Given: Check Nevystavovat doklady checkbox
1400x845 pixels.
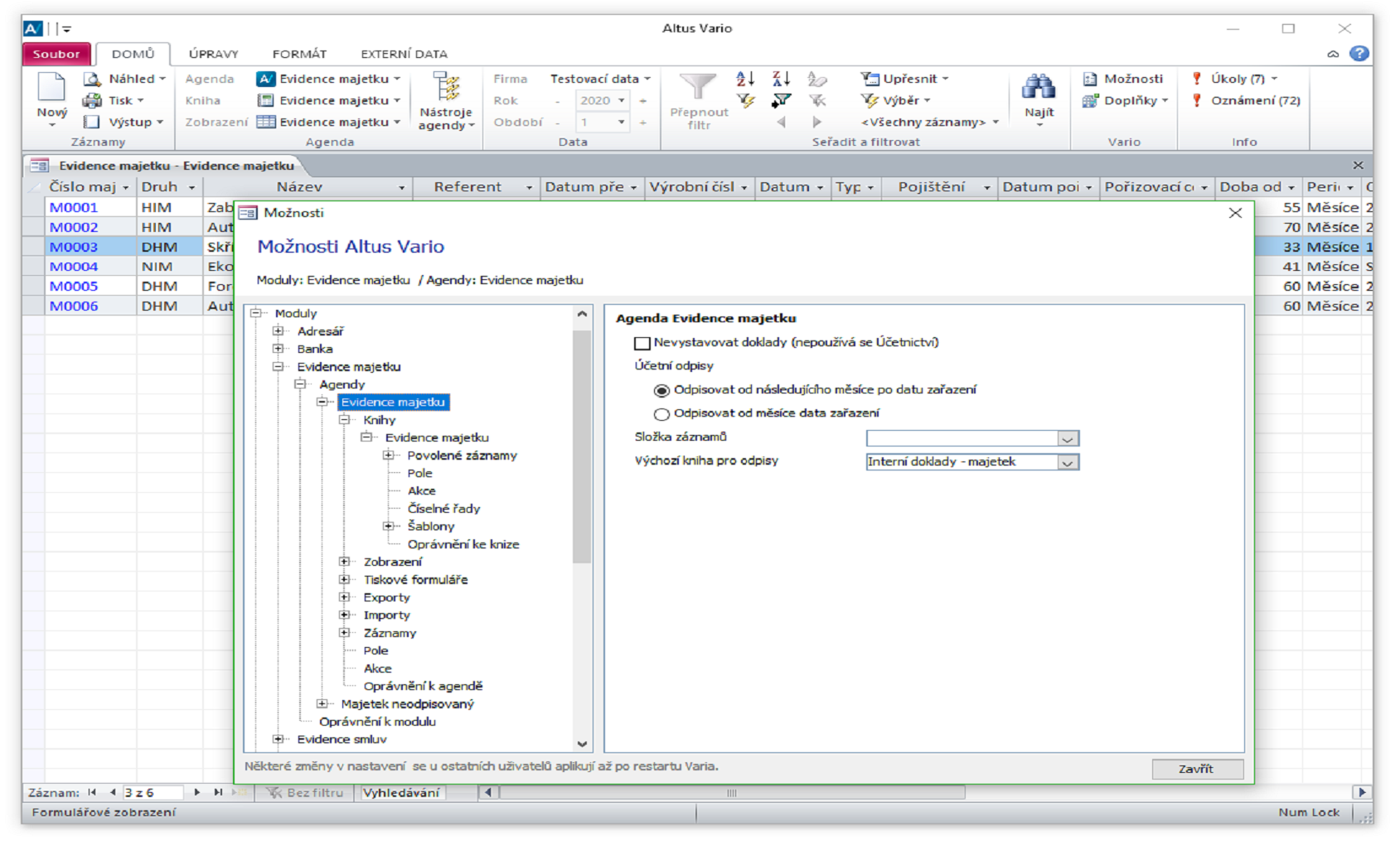Looking at the screenshot, I should click(642, 343).
